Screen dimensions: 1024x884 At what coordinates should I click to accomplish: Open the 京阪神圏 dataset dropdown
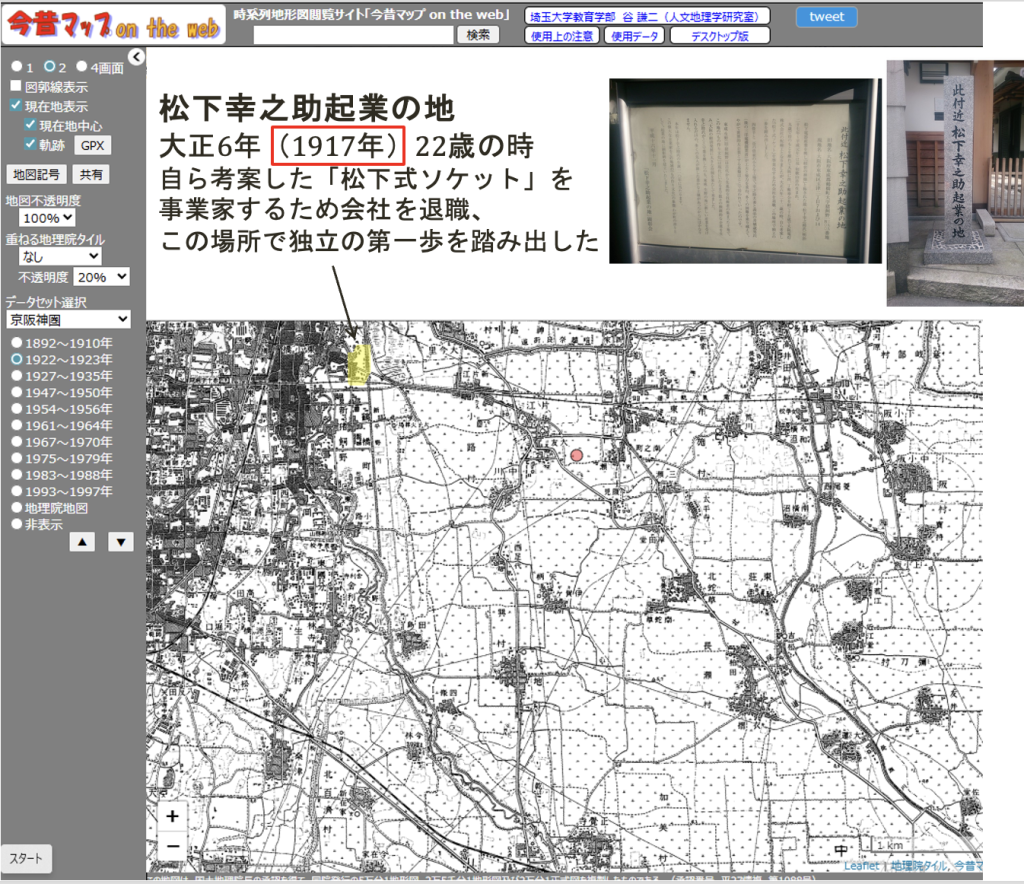pos(67,319)
